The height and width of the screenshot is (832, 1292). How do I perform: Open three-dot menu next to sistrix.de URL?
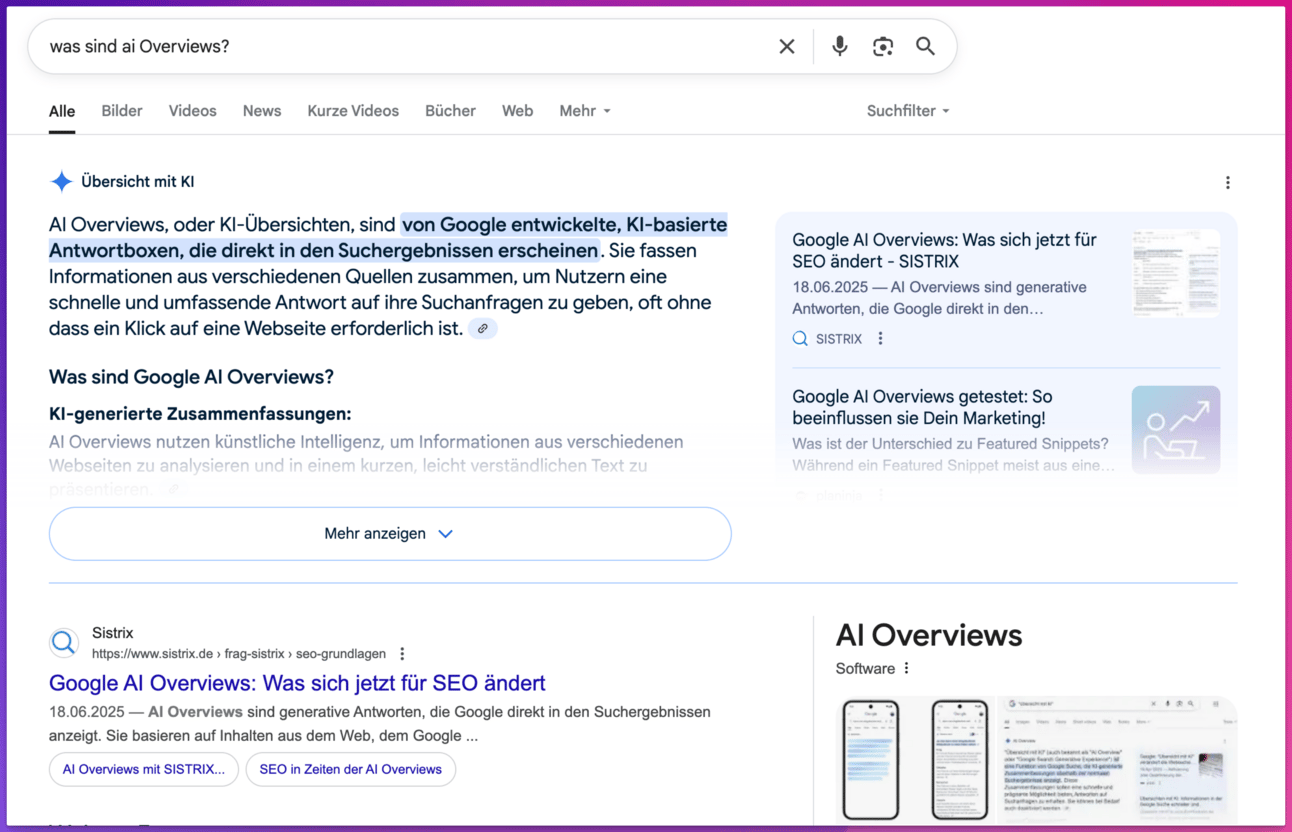[x=402, y=654]
